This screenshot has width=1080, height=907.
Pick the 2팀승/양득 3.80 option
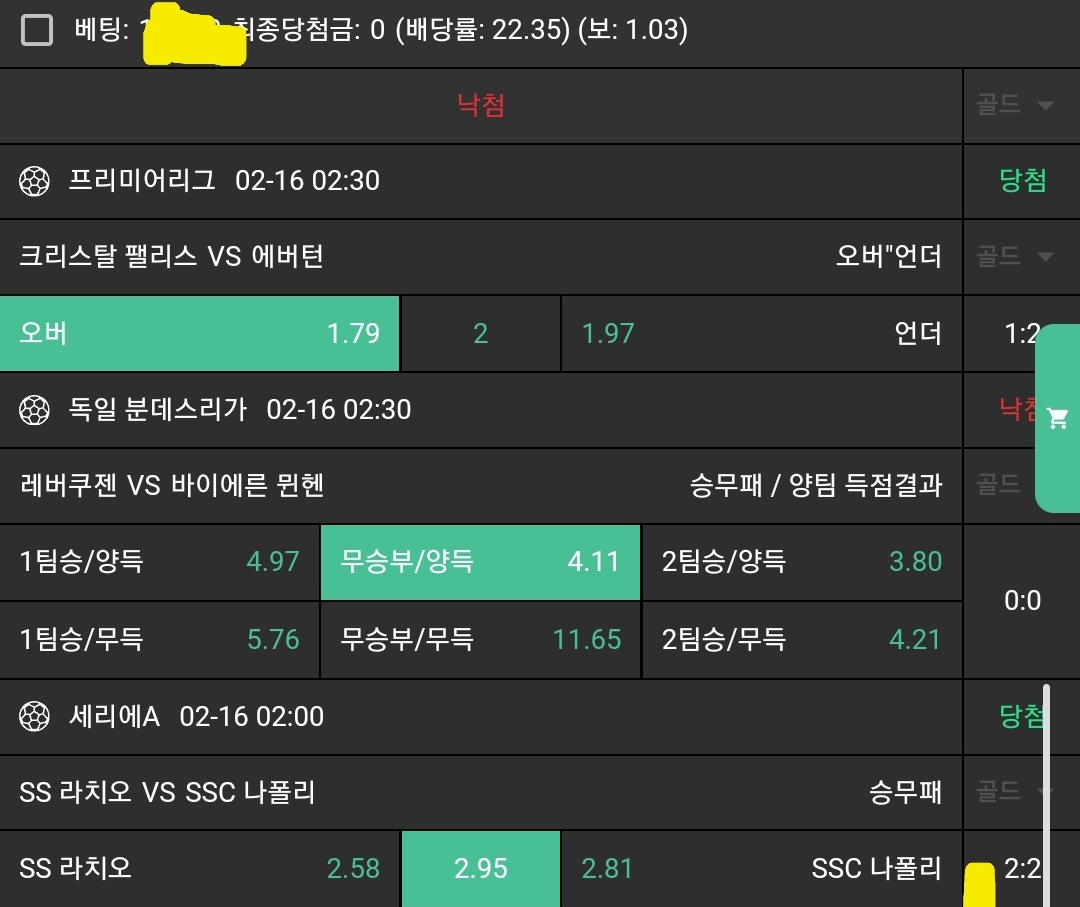(802, 562)
